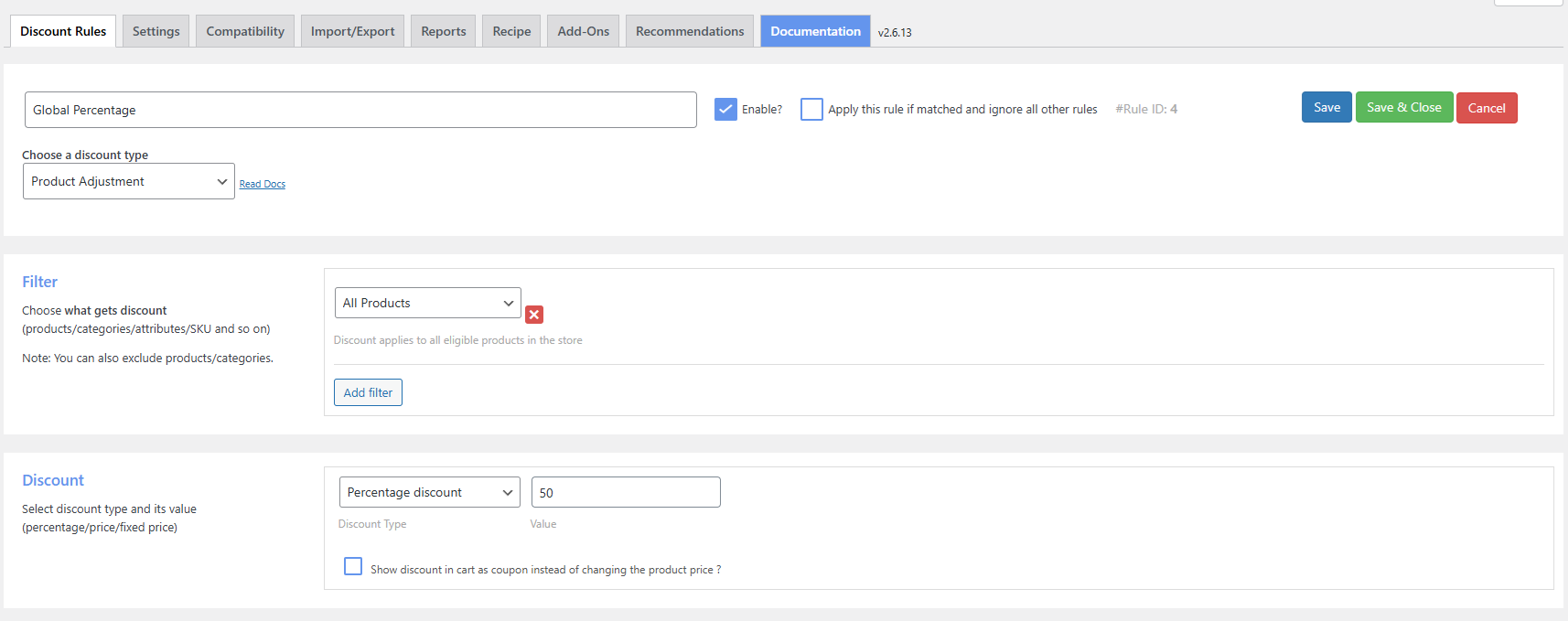Enable apply this rule and ignore others
1568x621 pixels.
pos(811,110)
